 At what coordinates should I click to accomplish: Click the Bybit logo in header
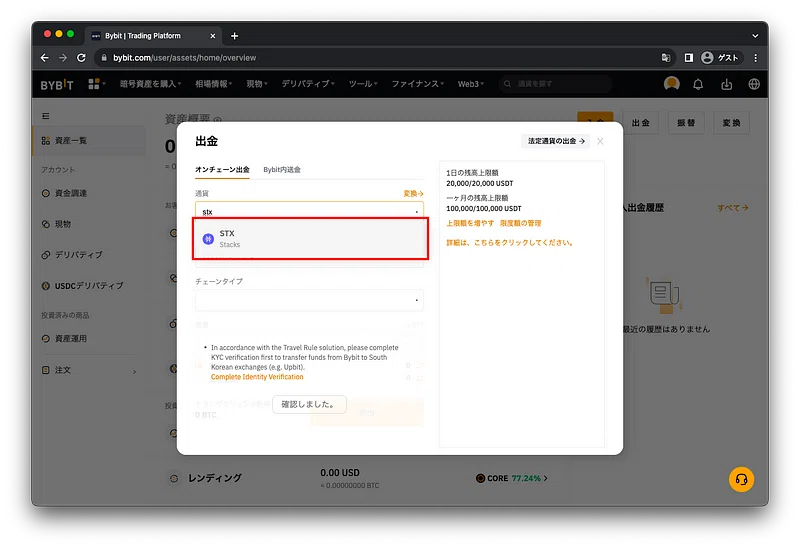[57, 85]
